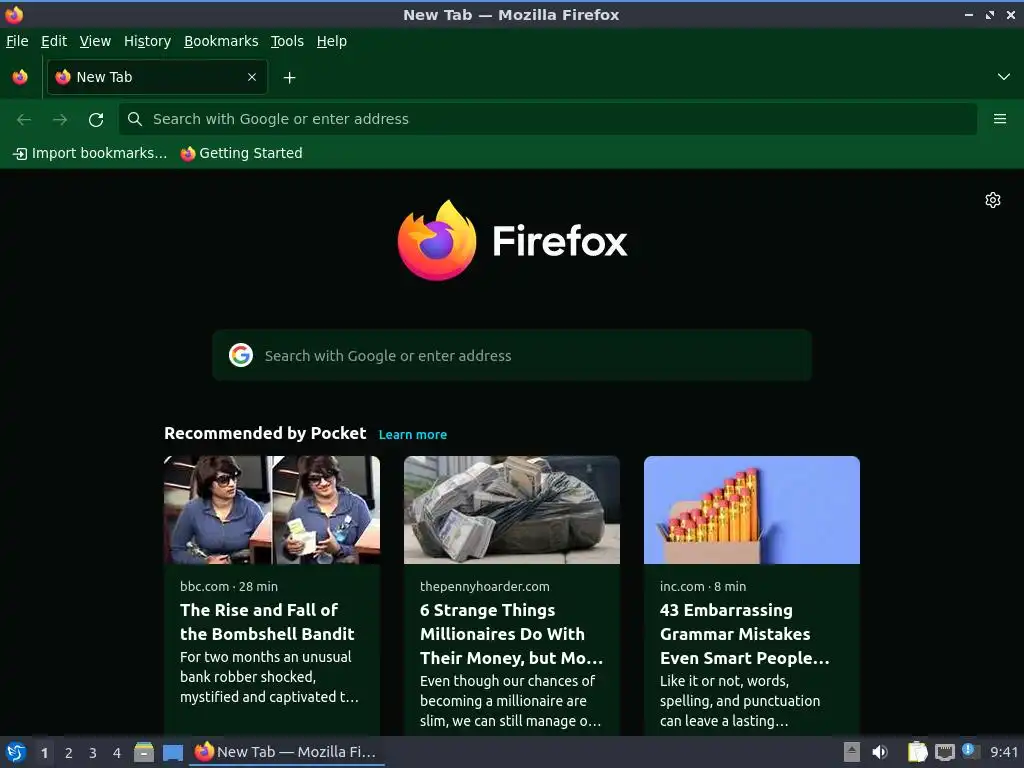Close the New Tab tab

(x=252, y=77)
